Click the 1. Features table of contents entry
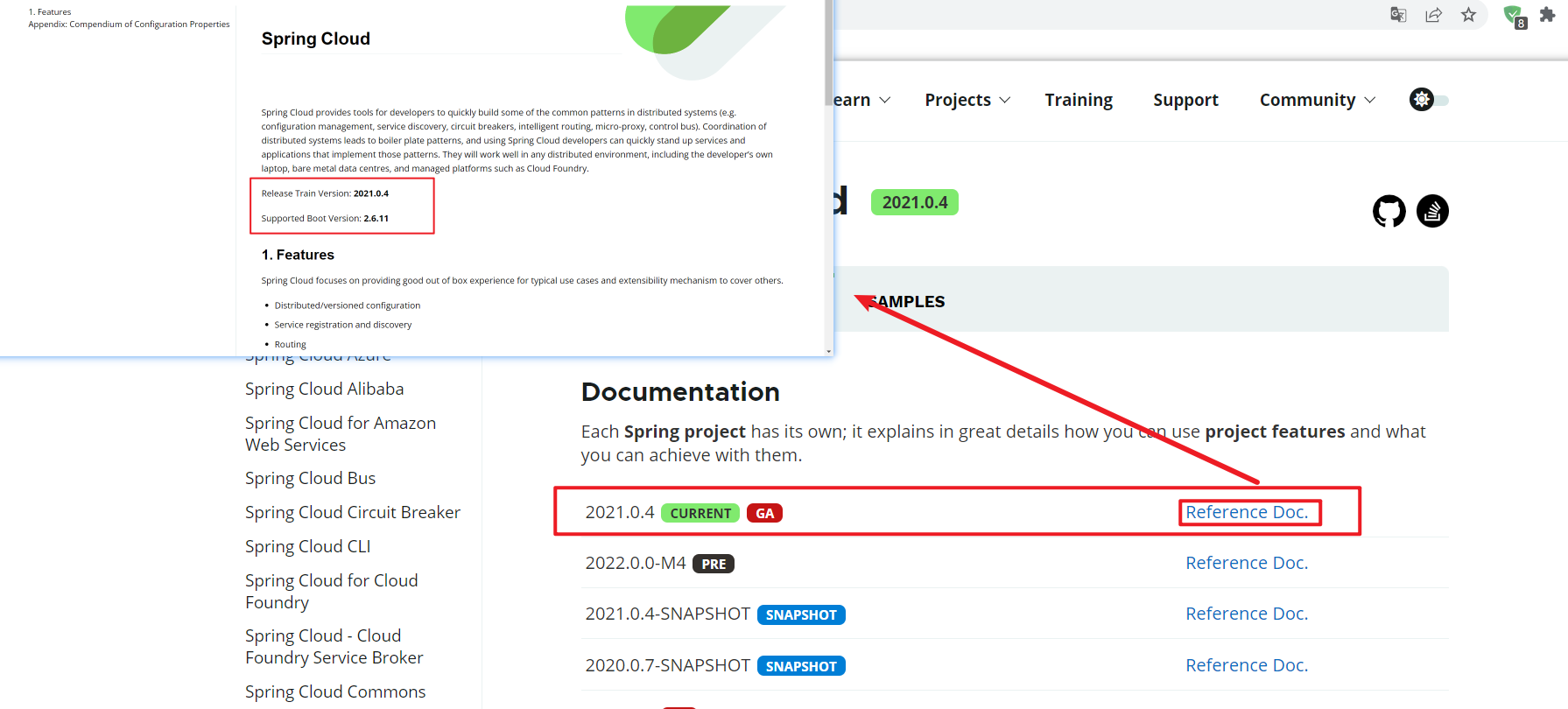 (50, 12)
